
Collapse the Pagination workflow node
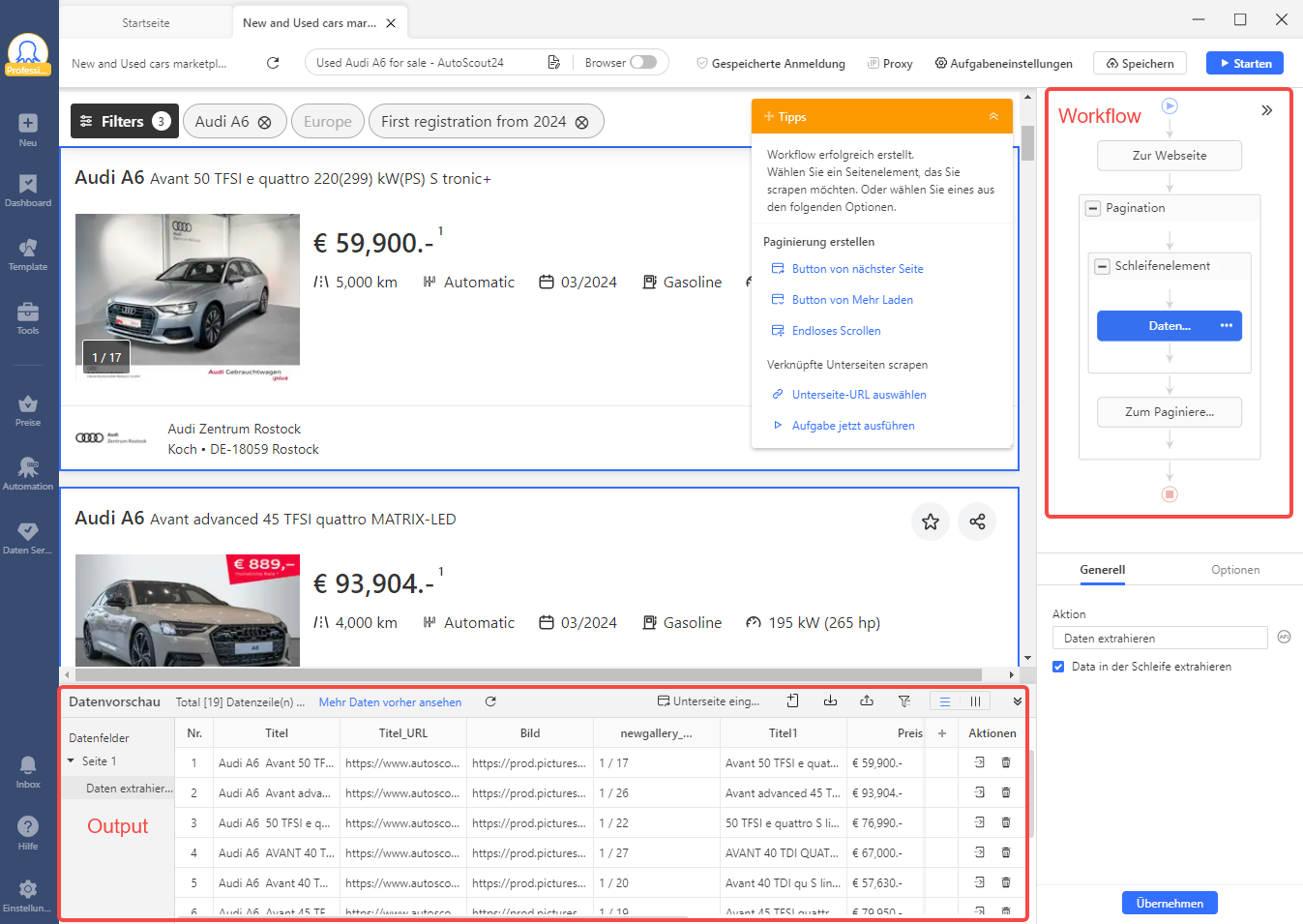[x=1093, y=208]
